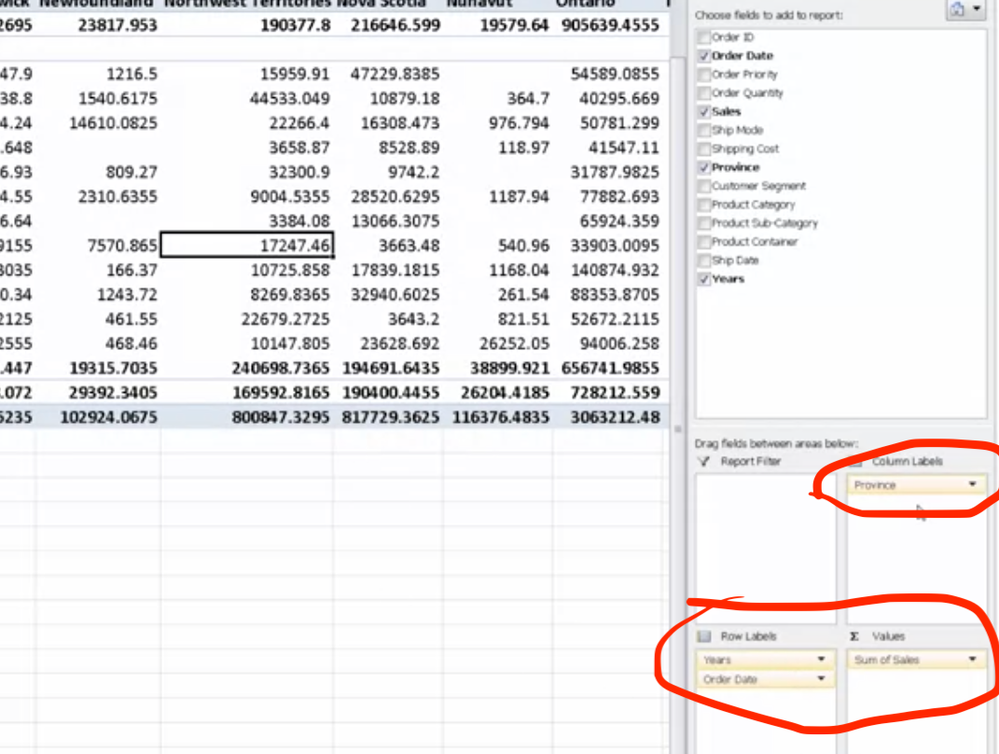The image size is (999, 754).
Task: Select the cell containing 190377.8
Action: point(247,25)
